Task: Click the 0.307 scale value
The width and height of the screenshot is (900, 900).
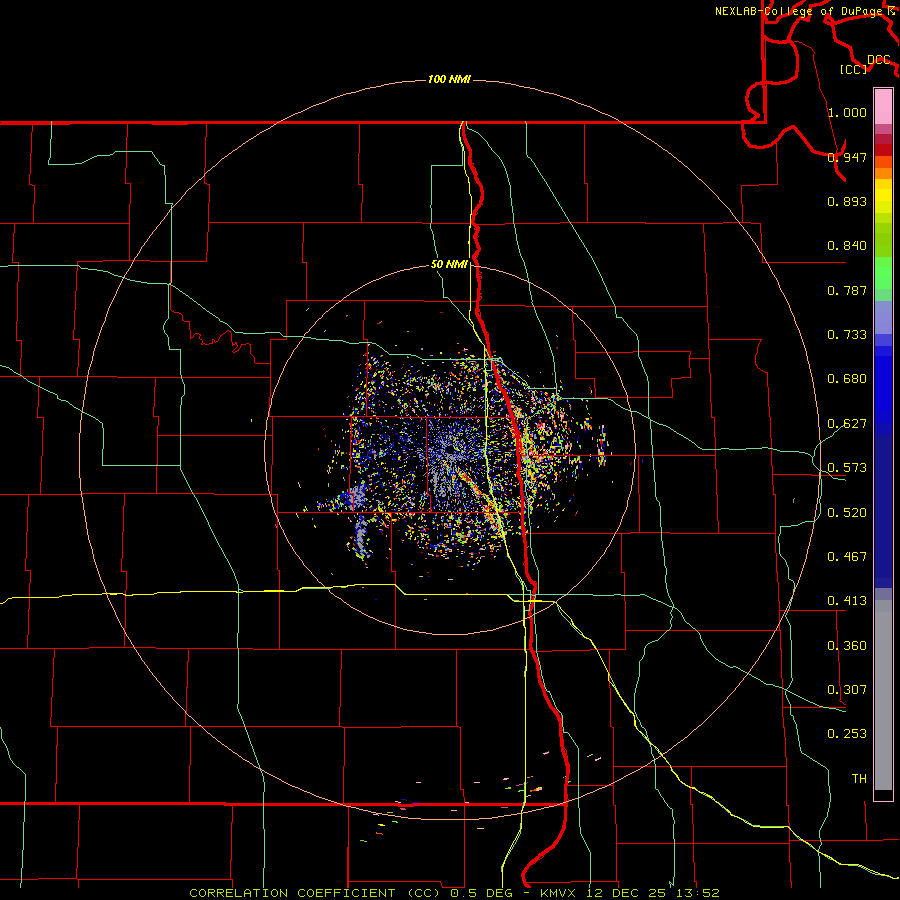Action: [x=847, y=690]
